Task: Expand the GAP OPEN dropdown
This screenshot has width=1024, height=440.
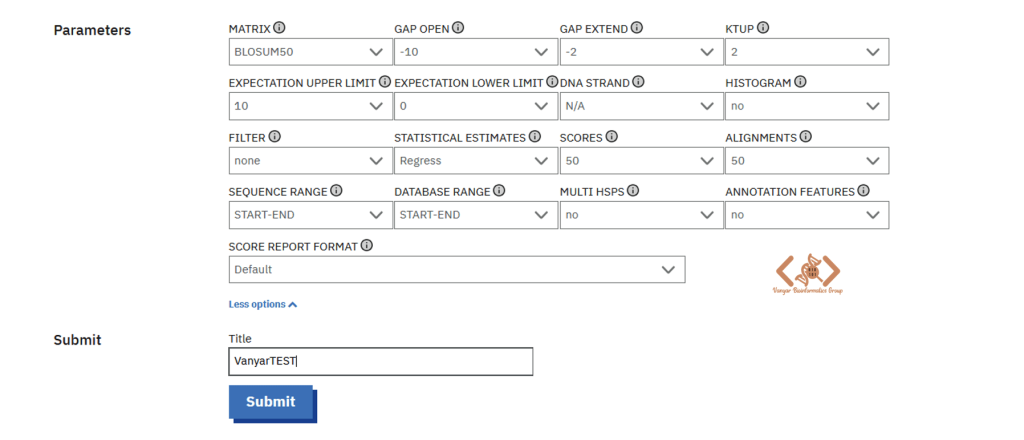Action: point(475,52)
